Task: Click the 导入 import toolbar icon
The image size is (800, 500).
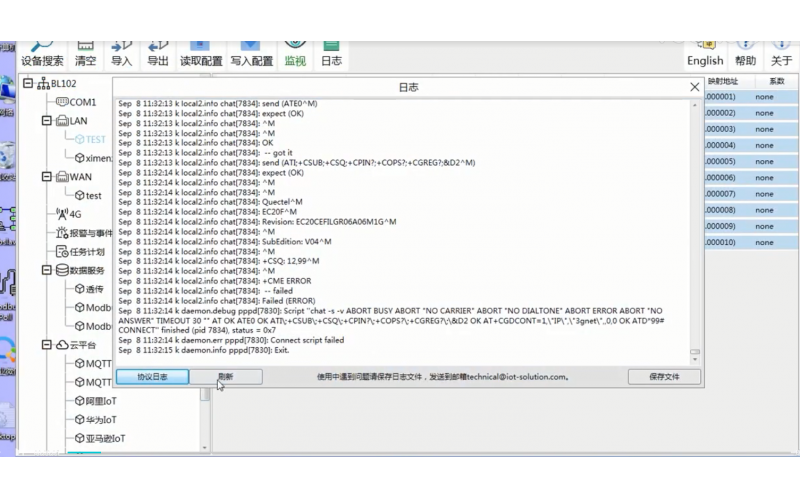Action: [x=122, y=52]
